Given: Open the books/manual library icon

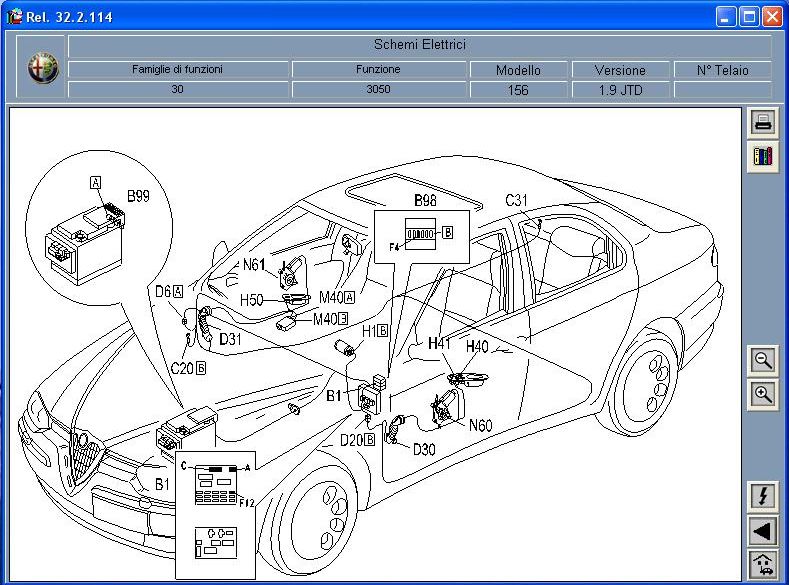Looking at the screenshot, I should click(763, 157).
